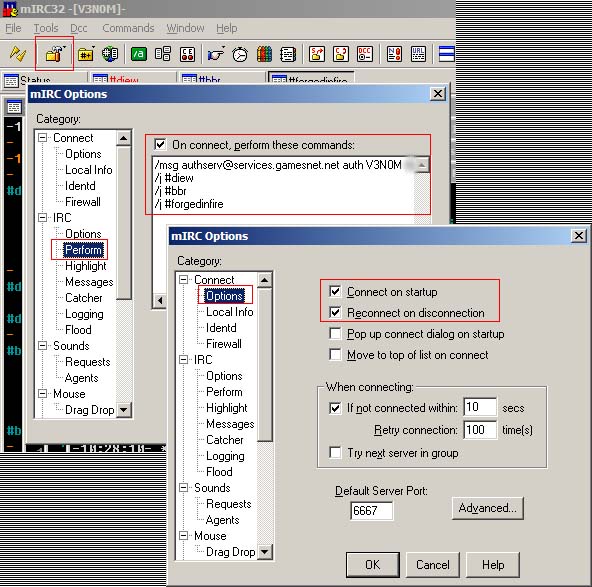
Task: Open the Tools menu
Action: click(46, 28)
